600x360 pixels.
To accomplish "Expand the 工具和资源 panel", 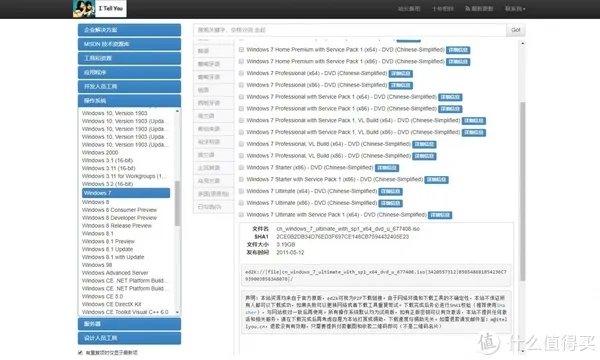I will coord(129,58).
